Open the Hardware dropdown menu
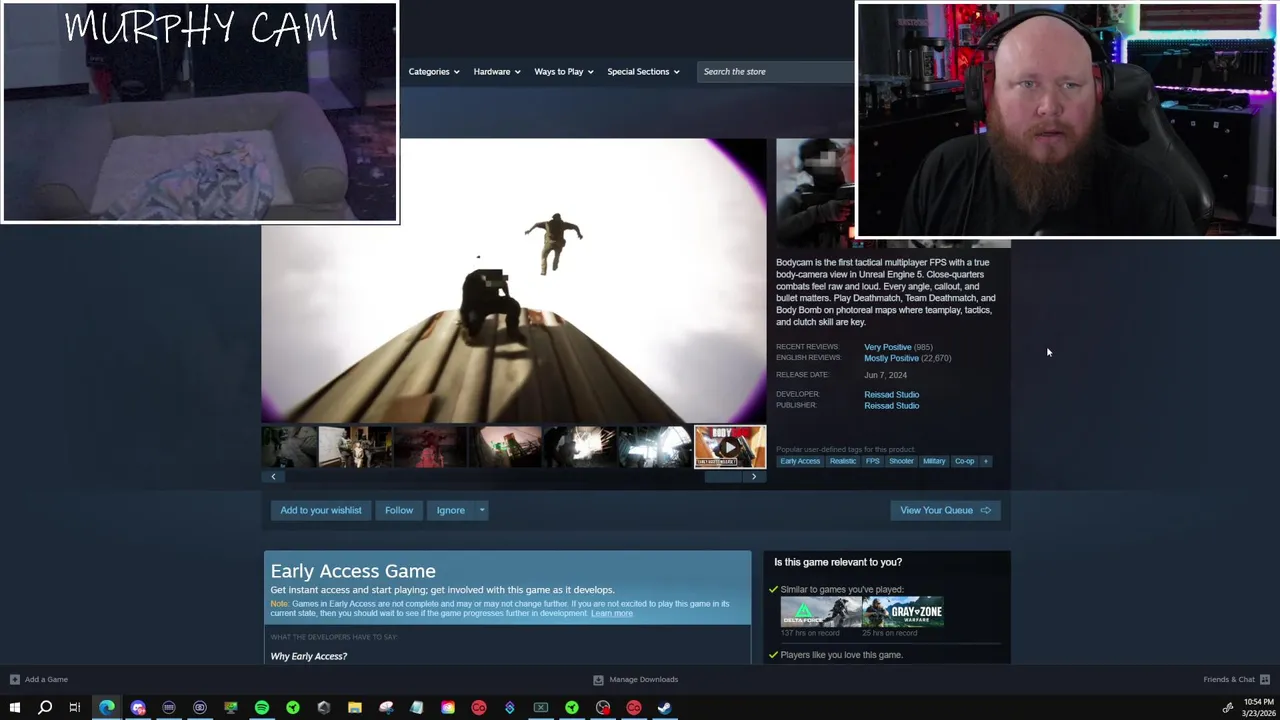 (496, 72)
